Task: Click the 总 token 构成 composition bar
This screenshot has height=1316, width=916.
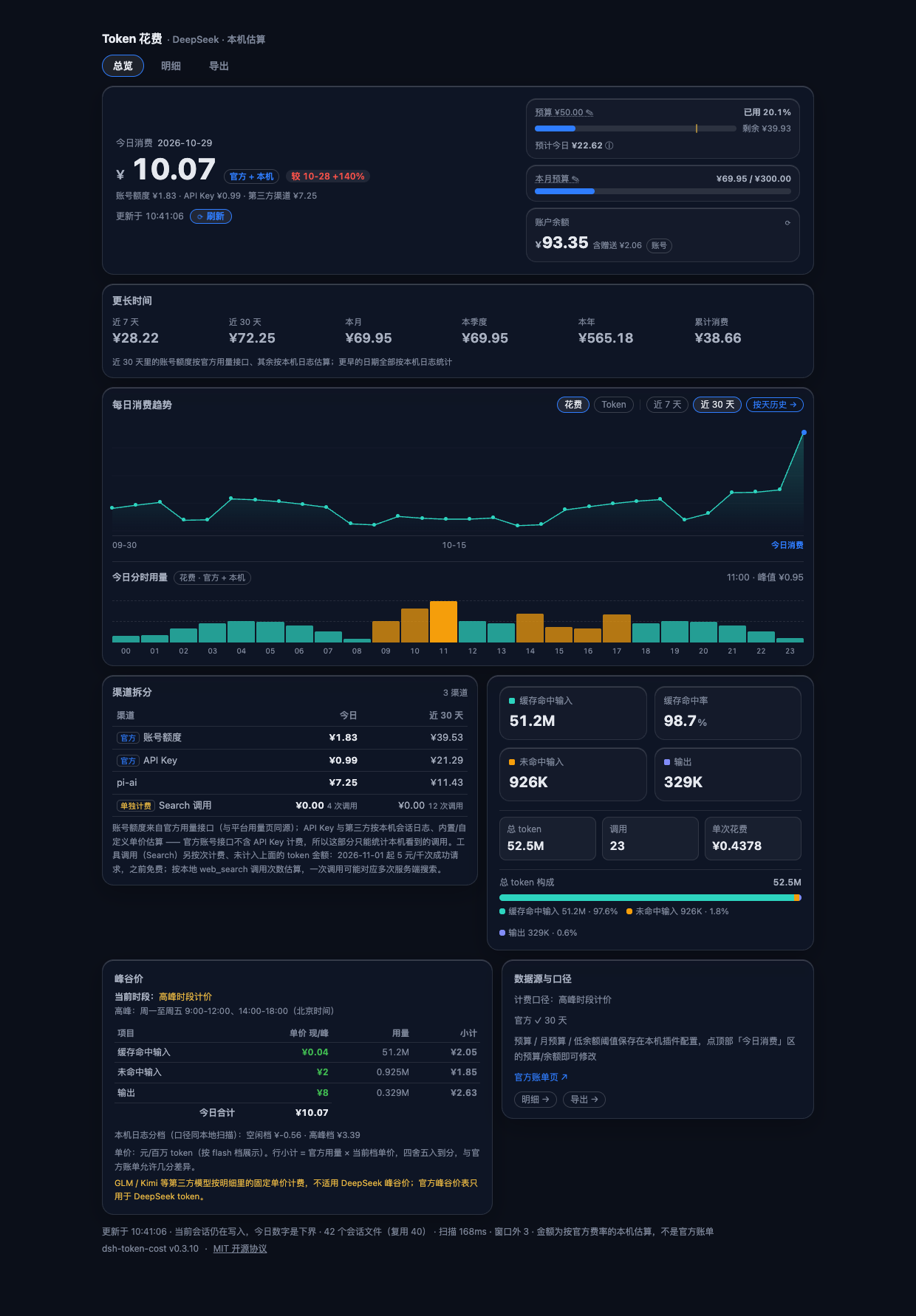Action: tap(650, 898)
